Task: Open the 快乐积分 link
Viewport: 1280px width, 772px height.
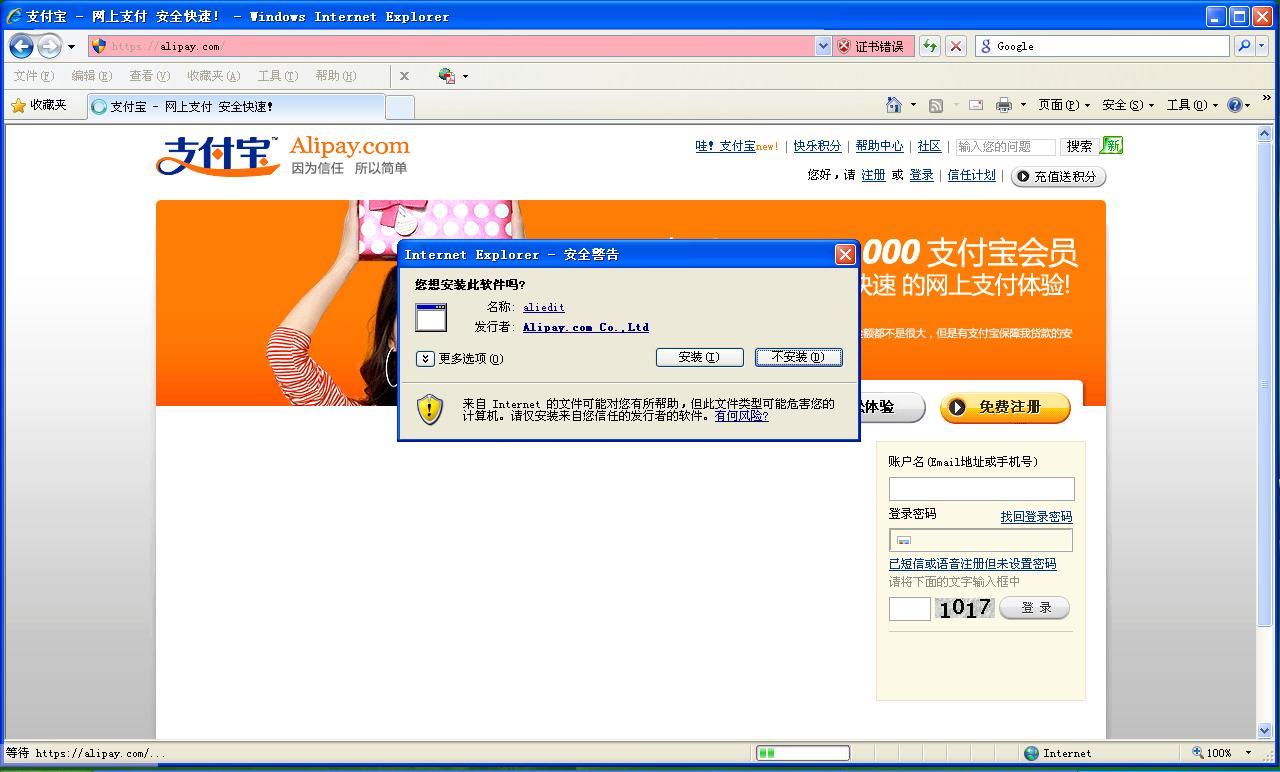Action: click(x=817, y=146)
